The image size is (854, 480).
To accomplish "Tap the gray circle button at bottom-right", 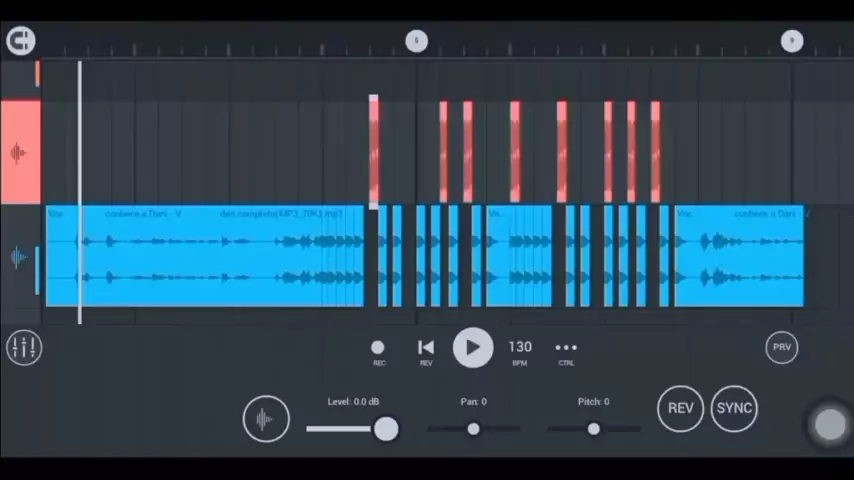I will [x=830, y=424].
